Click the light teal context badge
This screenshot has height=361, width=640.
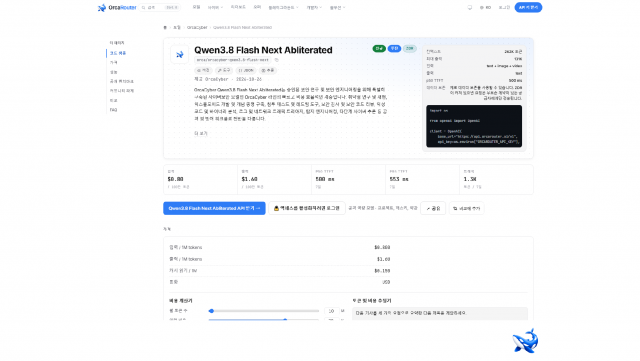coord(410,49)
